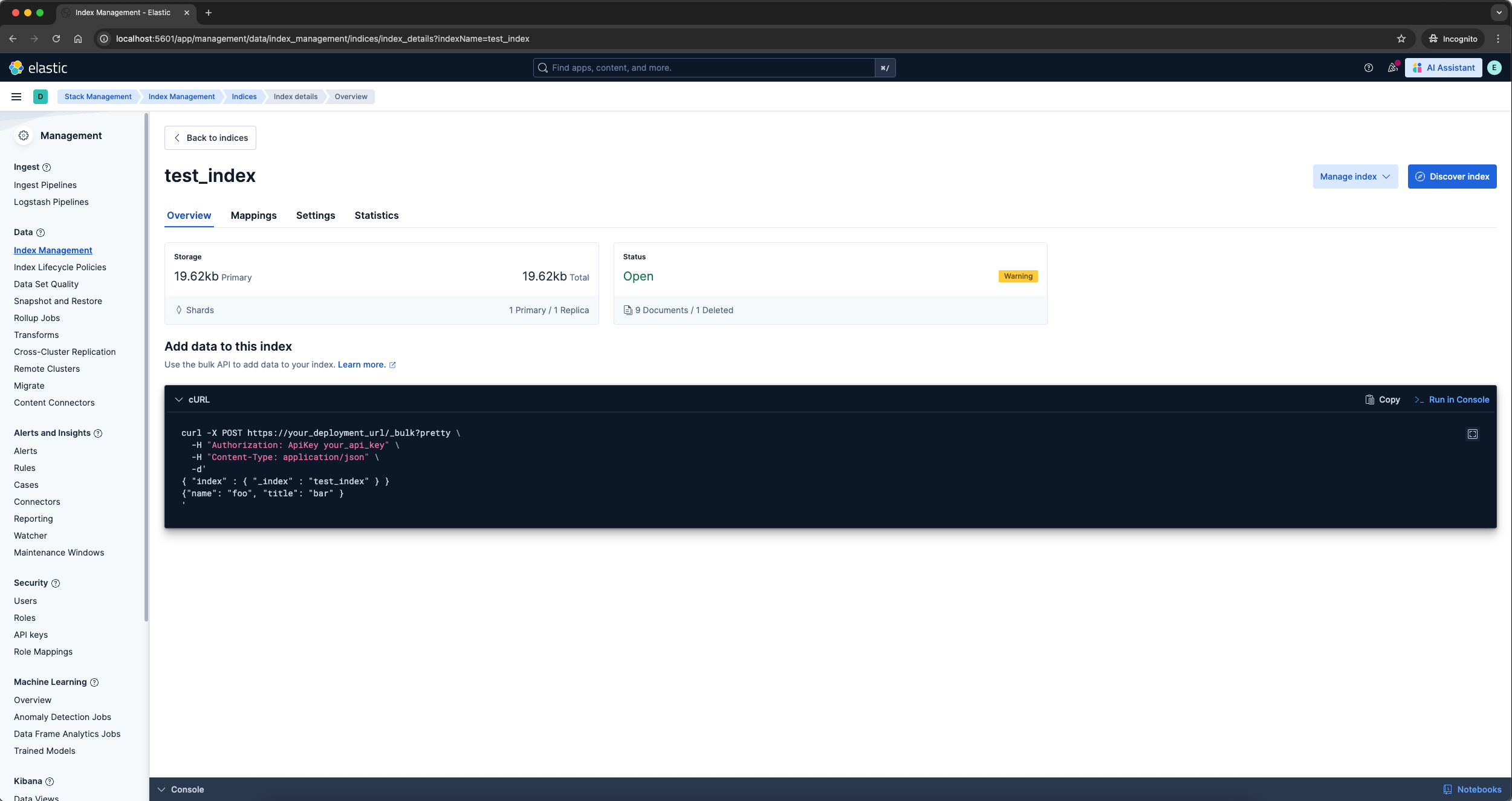Open the bulk API Learn more link
This screenshot has width=1512, height=801.
point(363,365)
